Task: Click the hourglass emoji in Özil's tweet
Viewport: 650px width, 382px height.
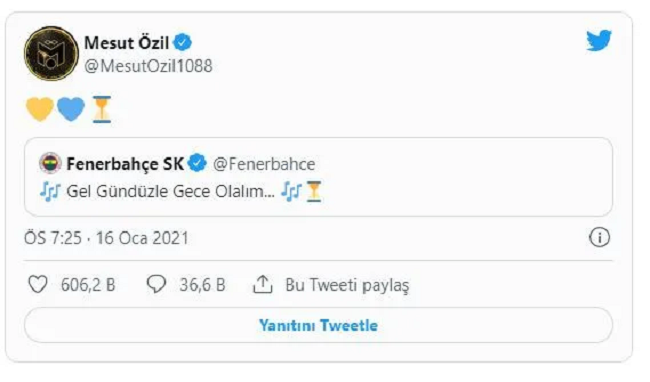Action: 102,109
